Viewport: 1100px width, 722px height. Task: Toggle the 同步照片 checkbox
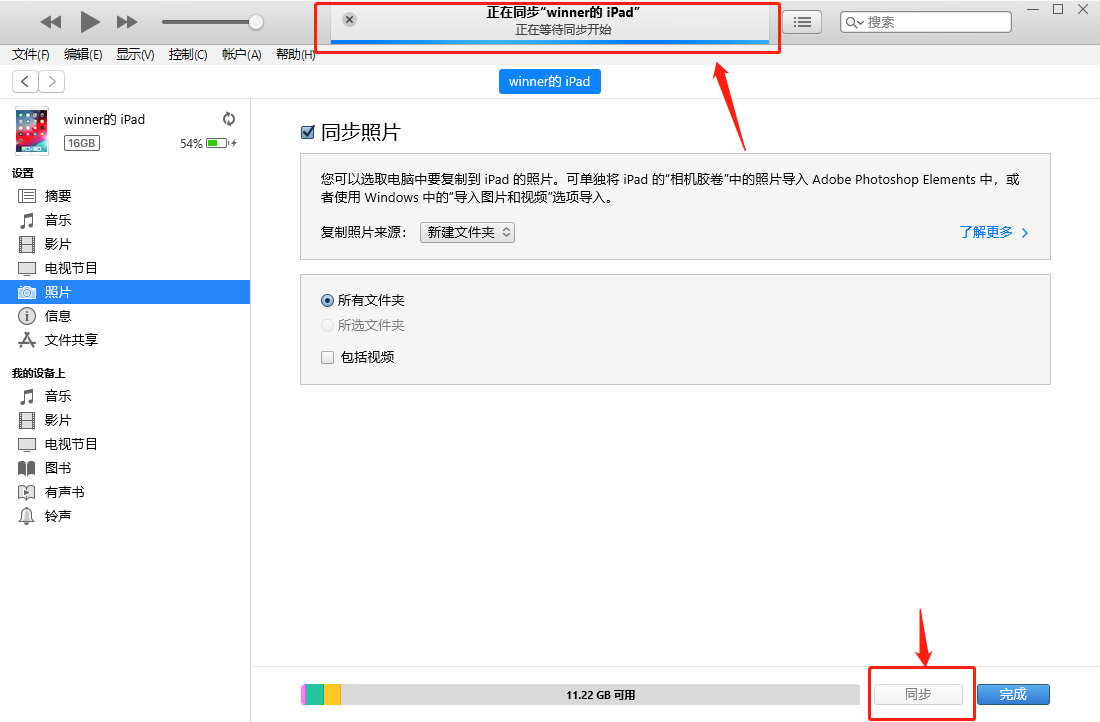(x=307, y=132)
